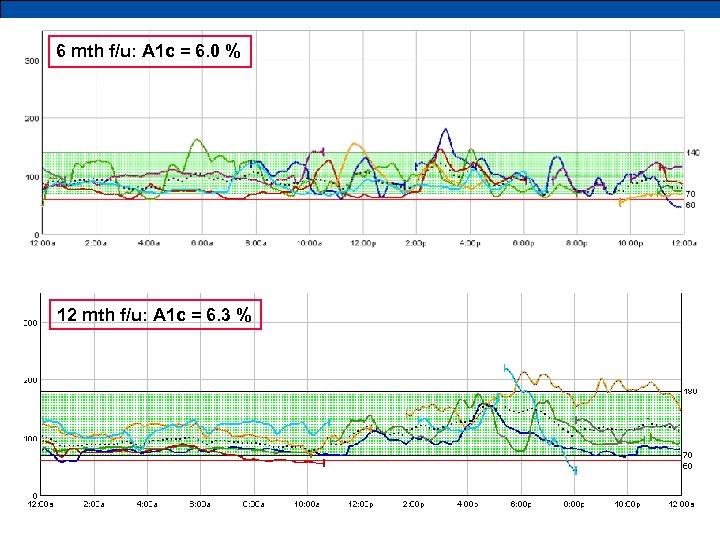
Task: Click the 10:00p time label on the 12 mth chart
Action: click(627, 504)
